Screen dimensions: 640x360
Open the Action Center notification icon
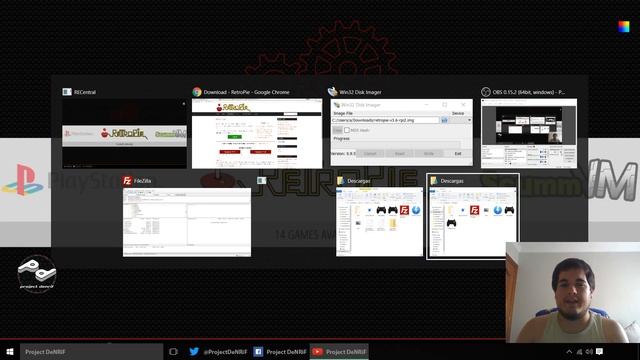pos(599,351)
